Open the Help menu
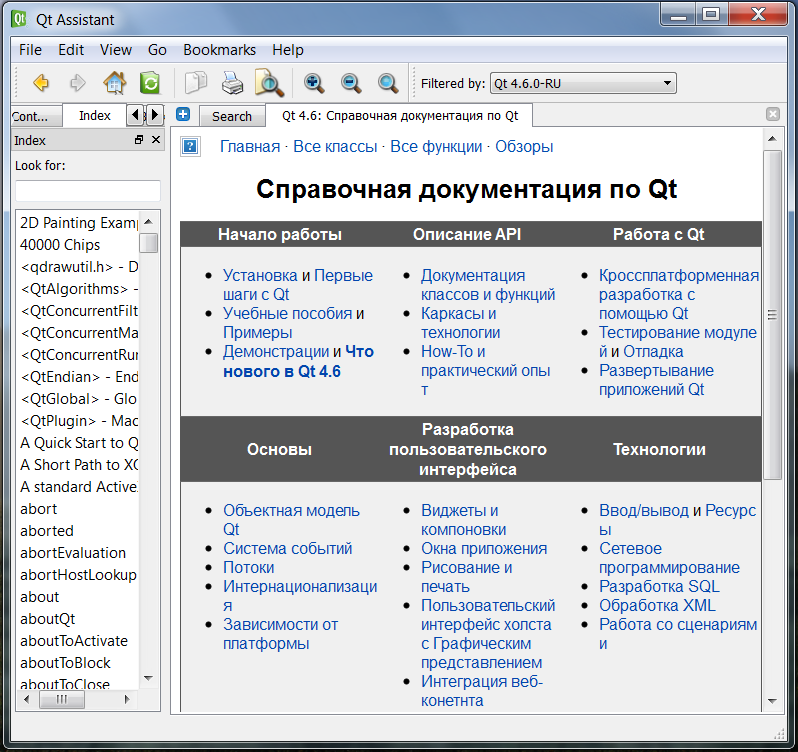This screenshot has height=752, width=798. click(x=288, y=50)
